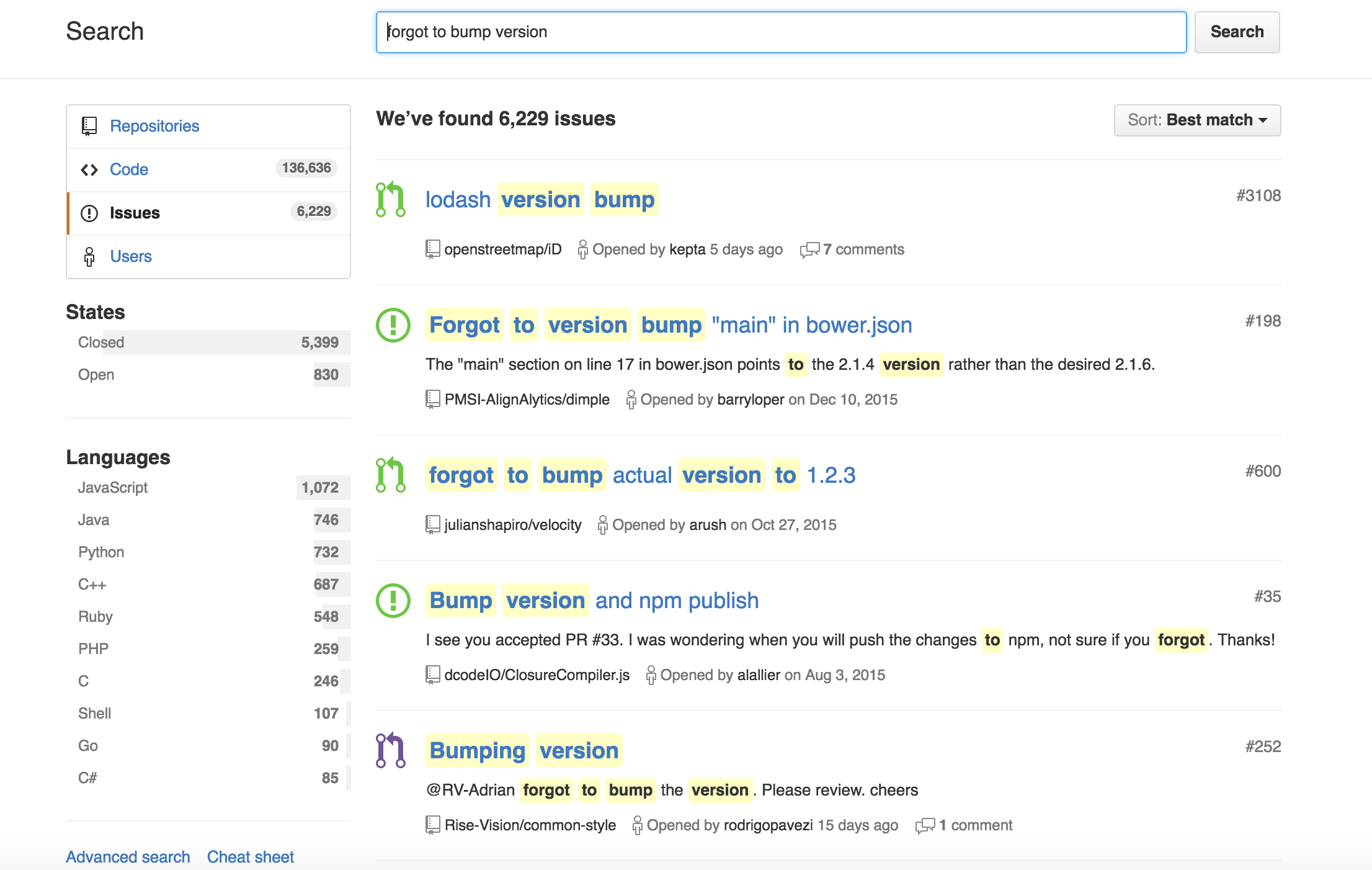Click the repository book icon in sidebar
The width and height of the screenshot is (1372, 870).
pos(89,126)
